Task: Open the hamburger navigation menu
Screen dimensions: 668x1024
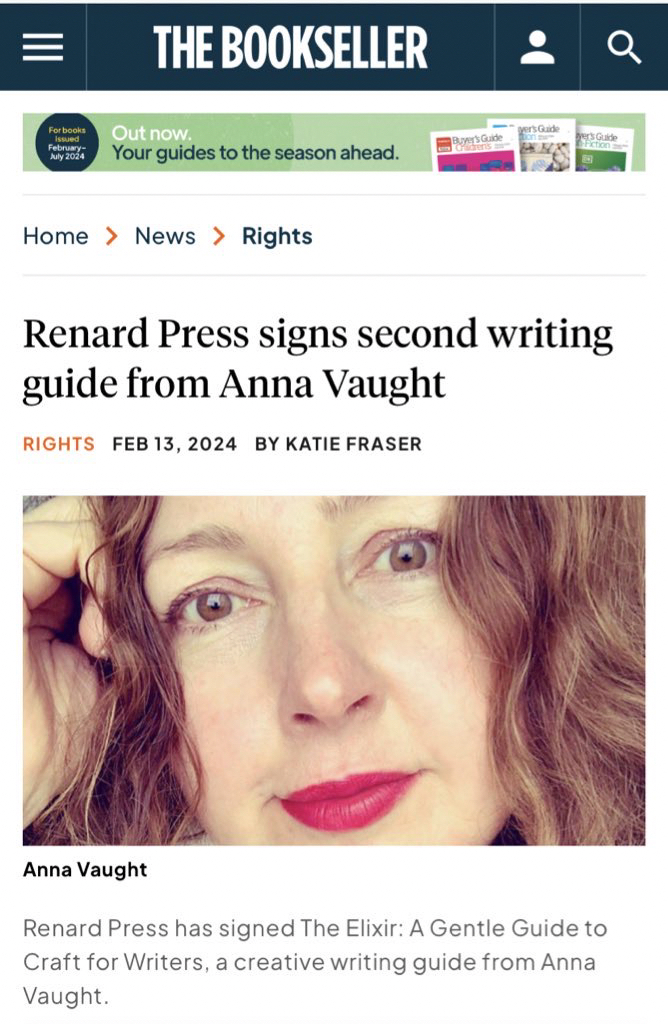Action: (x=43, y=47)
